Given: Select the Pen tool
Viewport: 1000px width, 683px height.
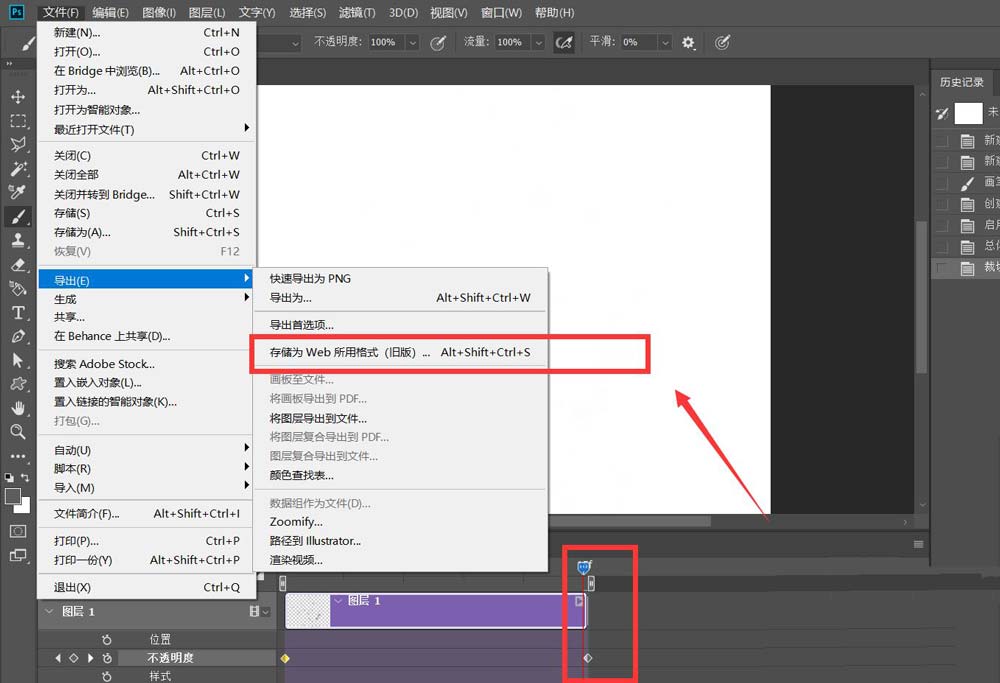Looking at the screenshot, I should pyautogui.click(x=18, y=336).
